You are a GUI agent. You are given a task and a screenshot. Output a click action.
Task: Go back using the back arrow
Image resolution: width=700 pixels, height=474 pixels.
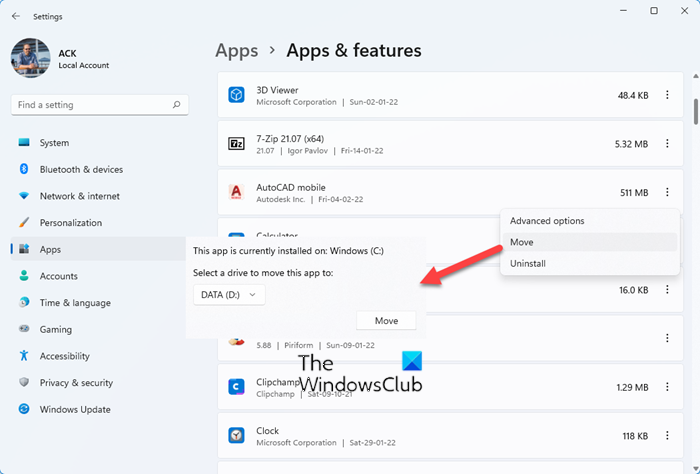(16, 15)
